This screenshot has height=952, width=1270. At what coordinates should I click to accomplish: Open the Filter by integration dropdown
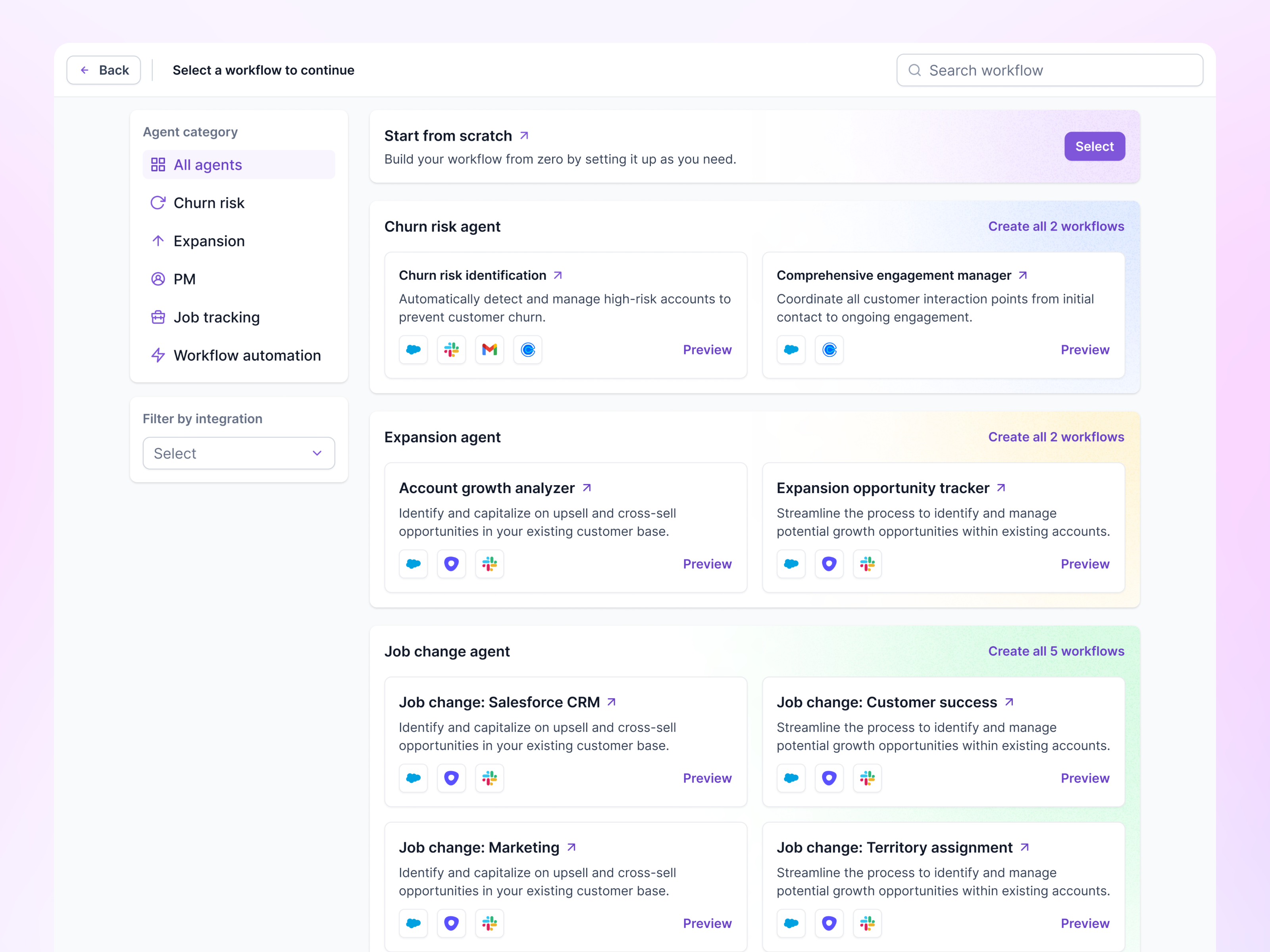tap(238, 453)
